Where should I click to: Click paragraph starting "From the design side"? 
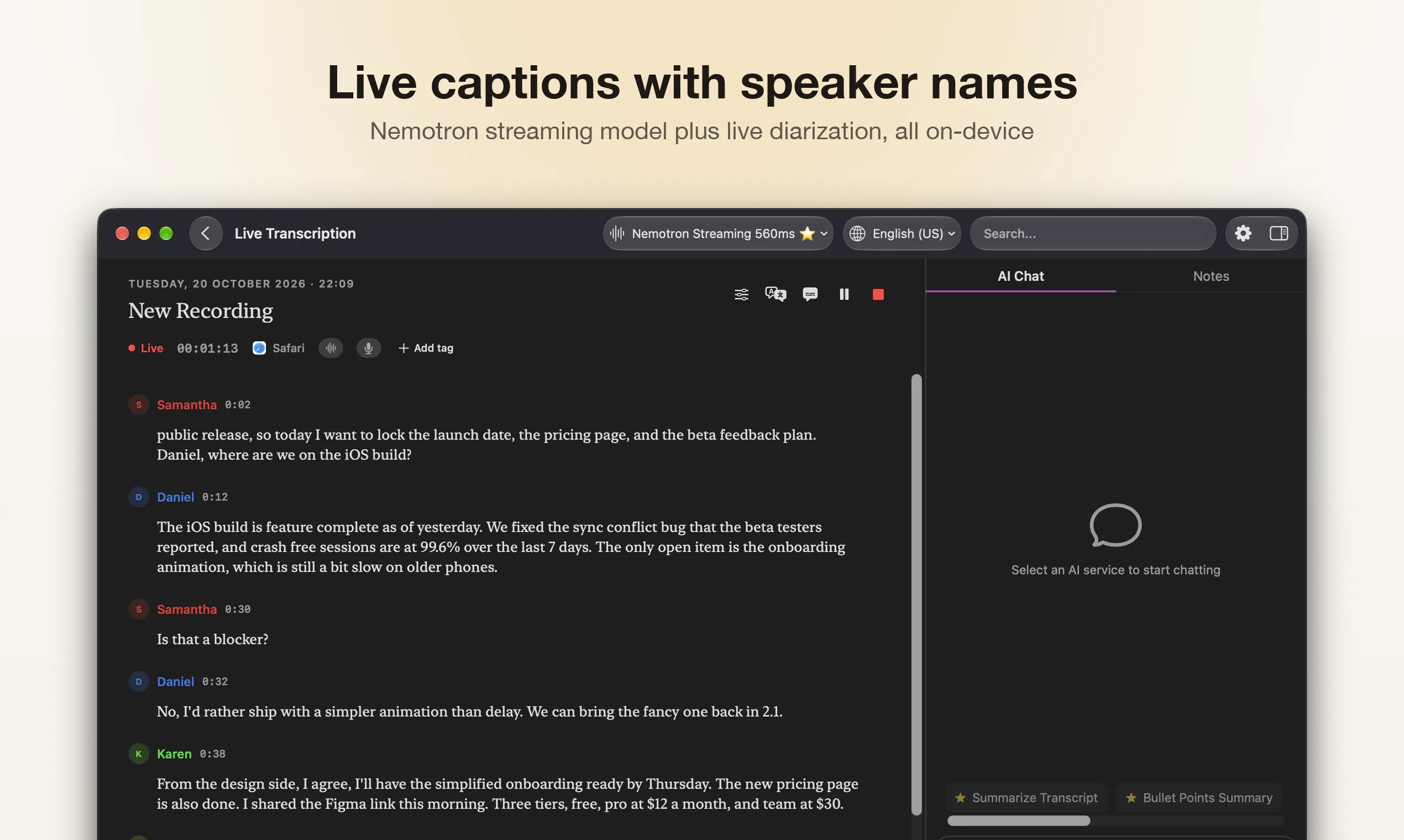pos(507,794)
